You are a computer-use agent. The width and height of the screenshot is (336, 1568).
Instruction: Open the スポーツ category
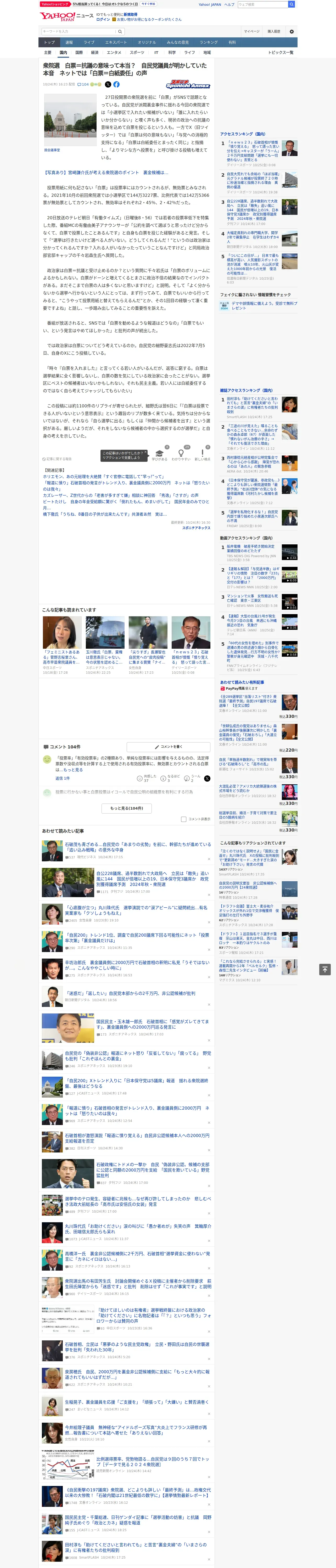point(137,52)
